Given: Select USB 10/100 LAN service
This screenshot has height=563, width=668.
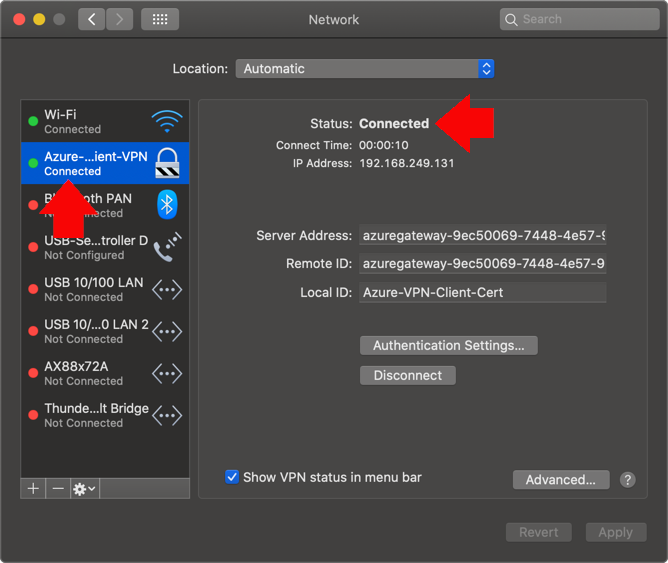Looking at the screenshot, I should click(105, 289).
